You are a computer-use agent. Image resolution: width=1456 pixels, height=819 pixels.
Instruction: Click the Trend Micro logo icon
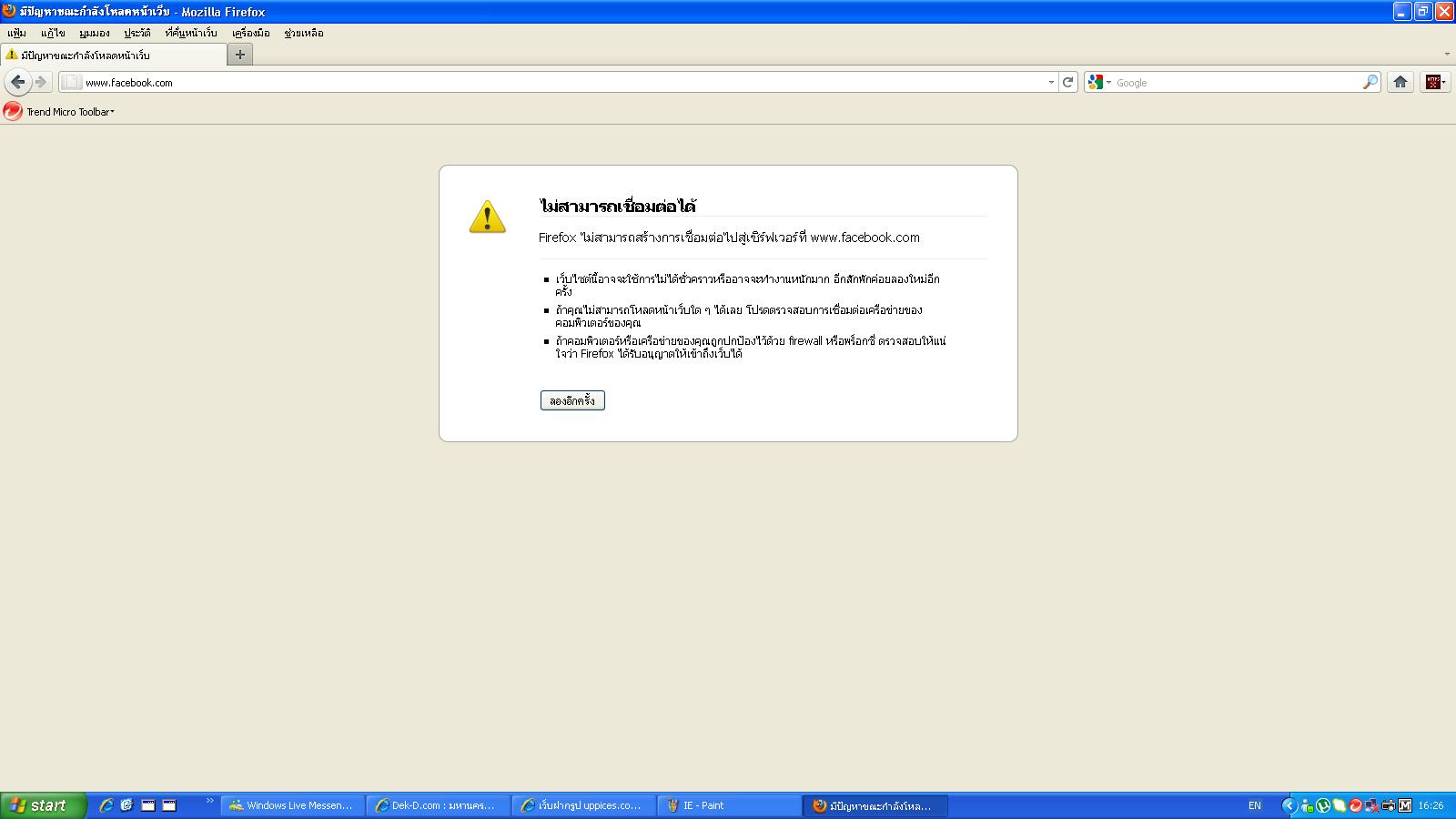coord(13,111)
